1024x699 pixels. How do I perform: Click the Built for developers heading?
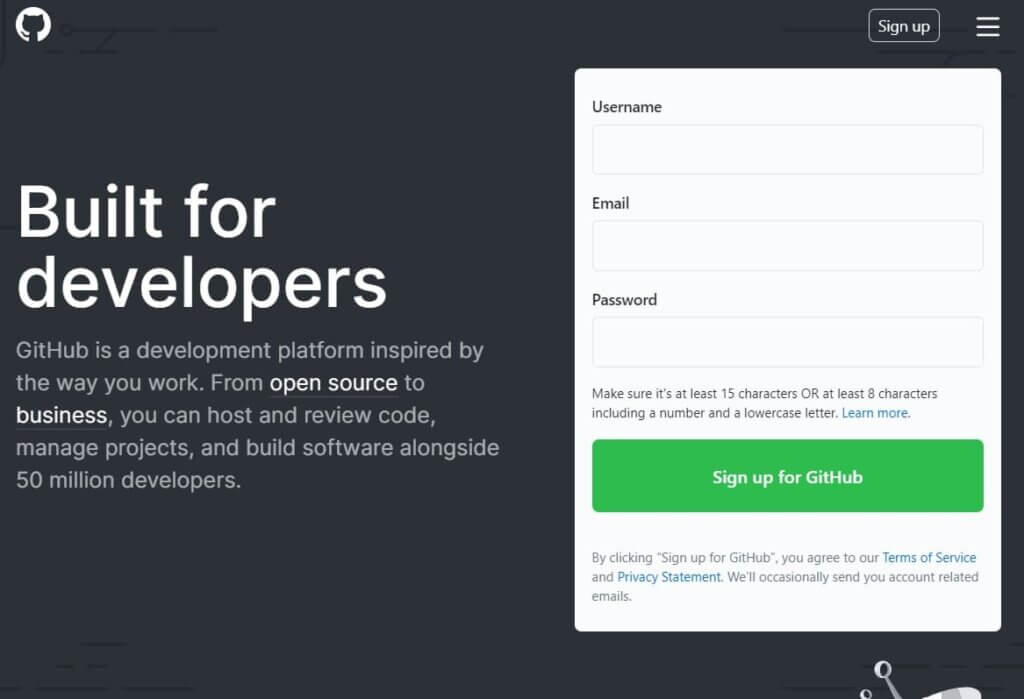[x=202, y=247]
